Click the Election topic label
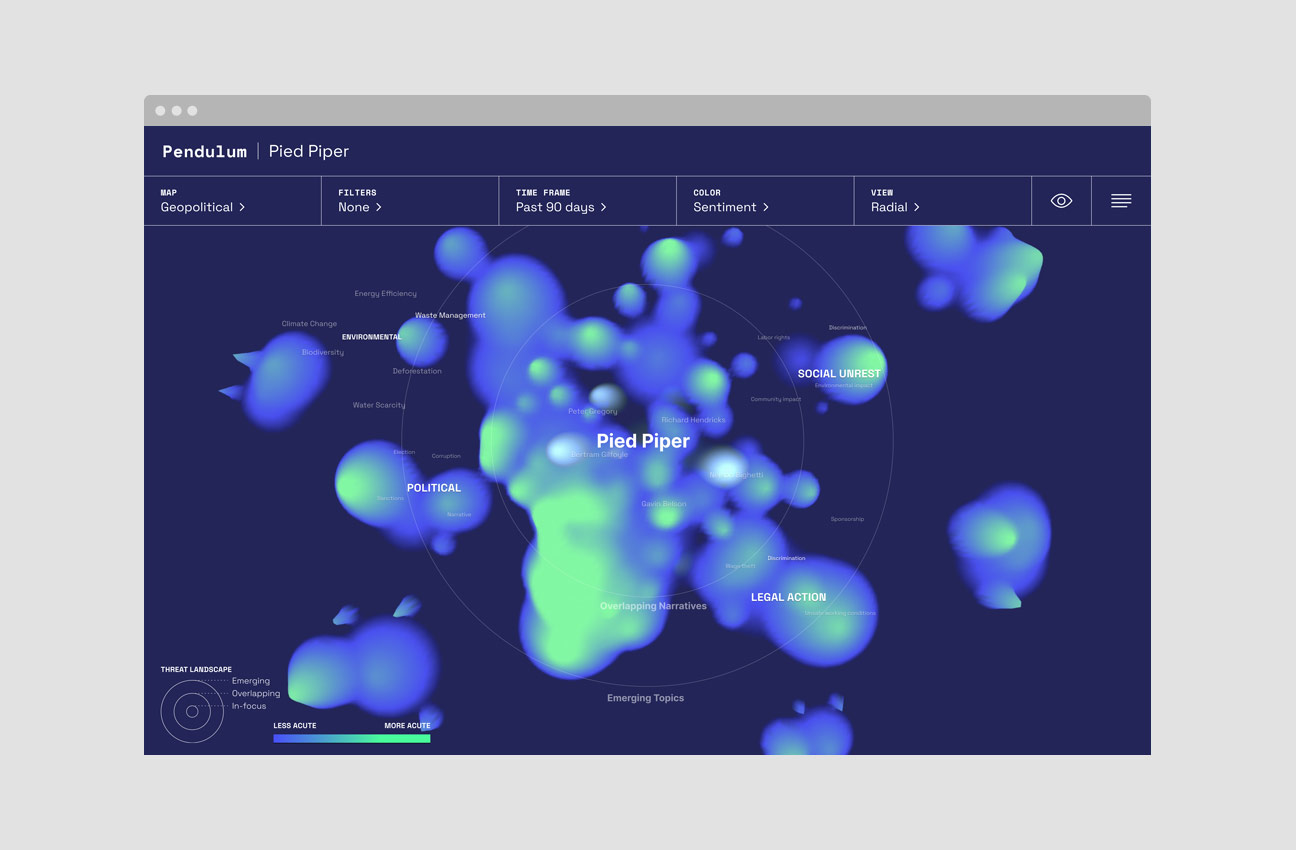 pyautogui.click(x=404, y=452)
